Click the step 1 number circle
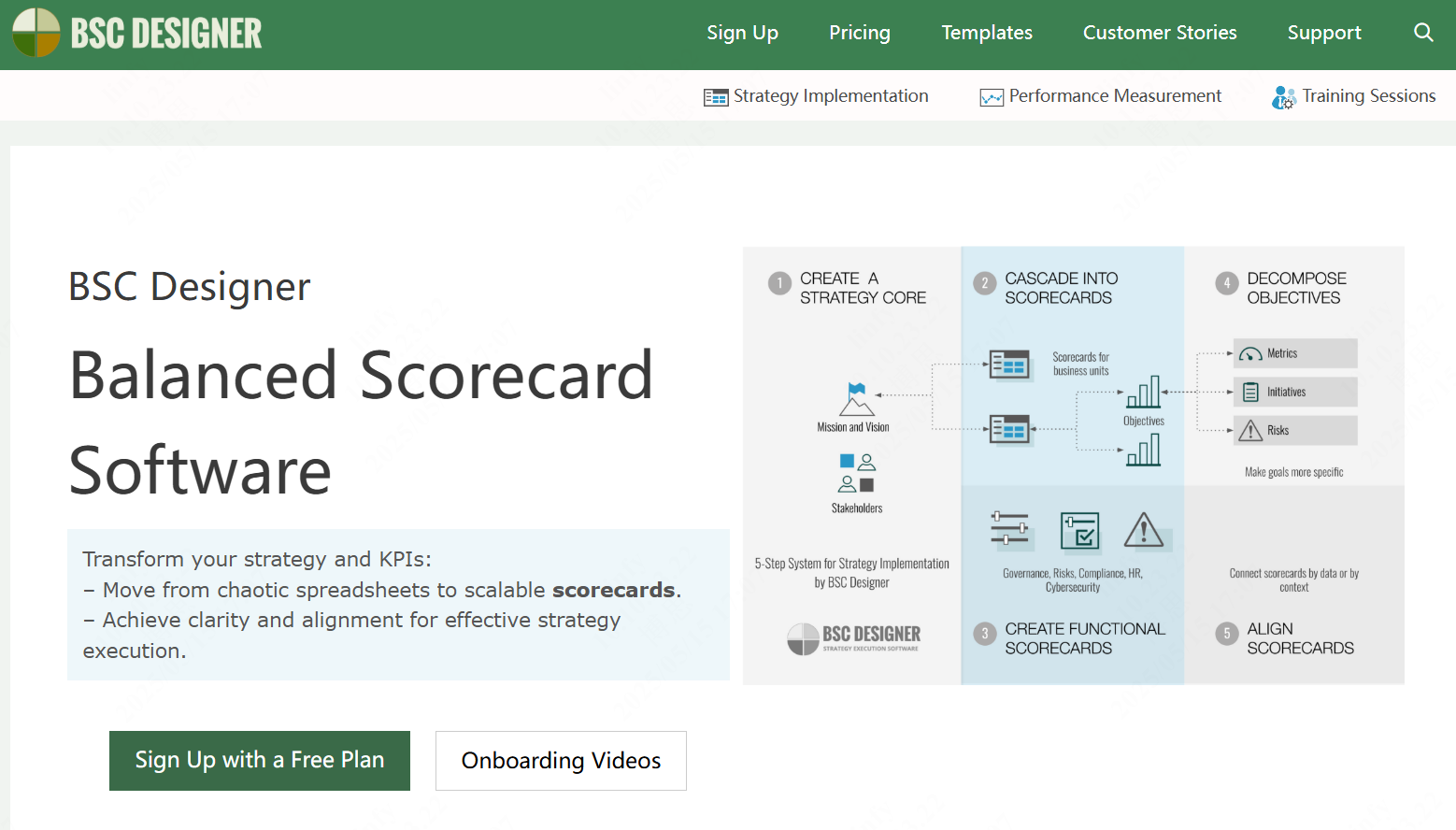Image resolution: width=1456 pixels, height=830 pixels. (x=779, y=283)
